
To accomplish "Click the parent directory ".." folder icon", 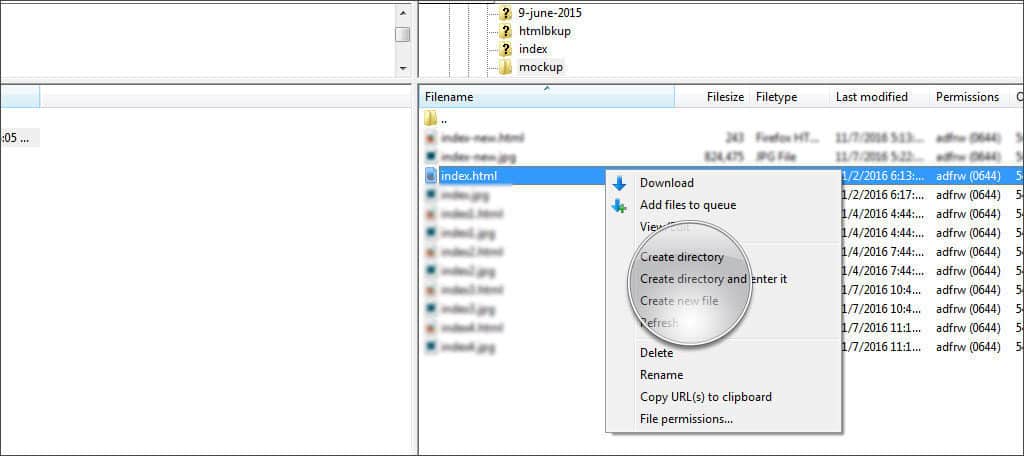I will [430, 118].
